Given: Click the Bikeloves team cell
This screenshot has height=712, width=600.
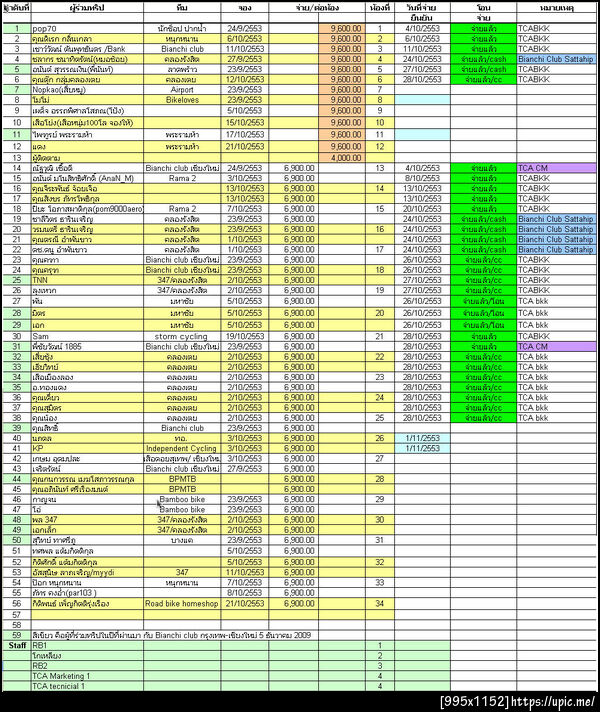Looking at the screenshot, I should pyautogui.click(x=182, y=100).
